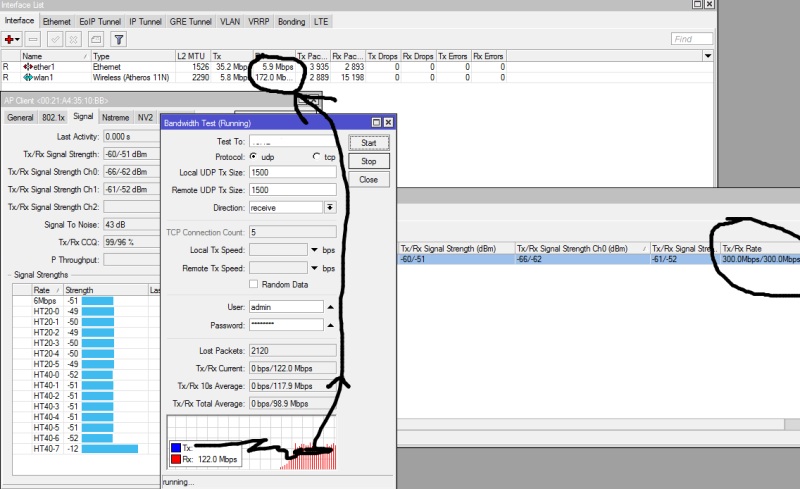Click the Filter funnel toolbar icon

118,39
